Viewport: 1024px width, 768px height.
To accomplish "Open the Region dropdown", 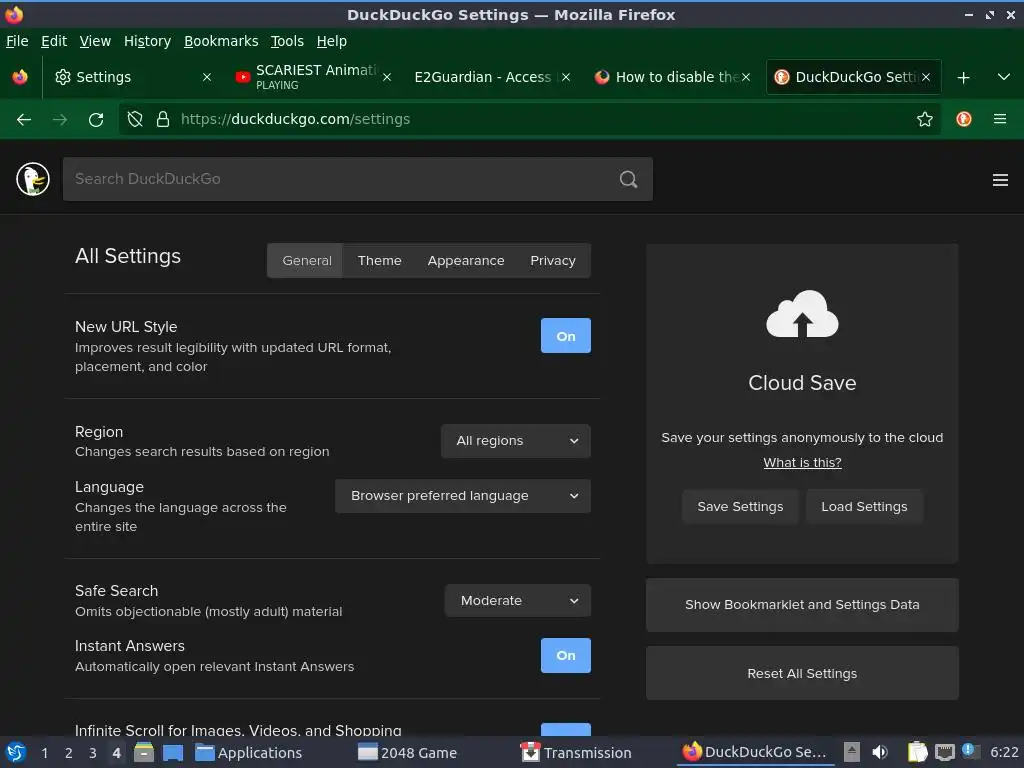I will coord(516,441).
